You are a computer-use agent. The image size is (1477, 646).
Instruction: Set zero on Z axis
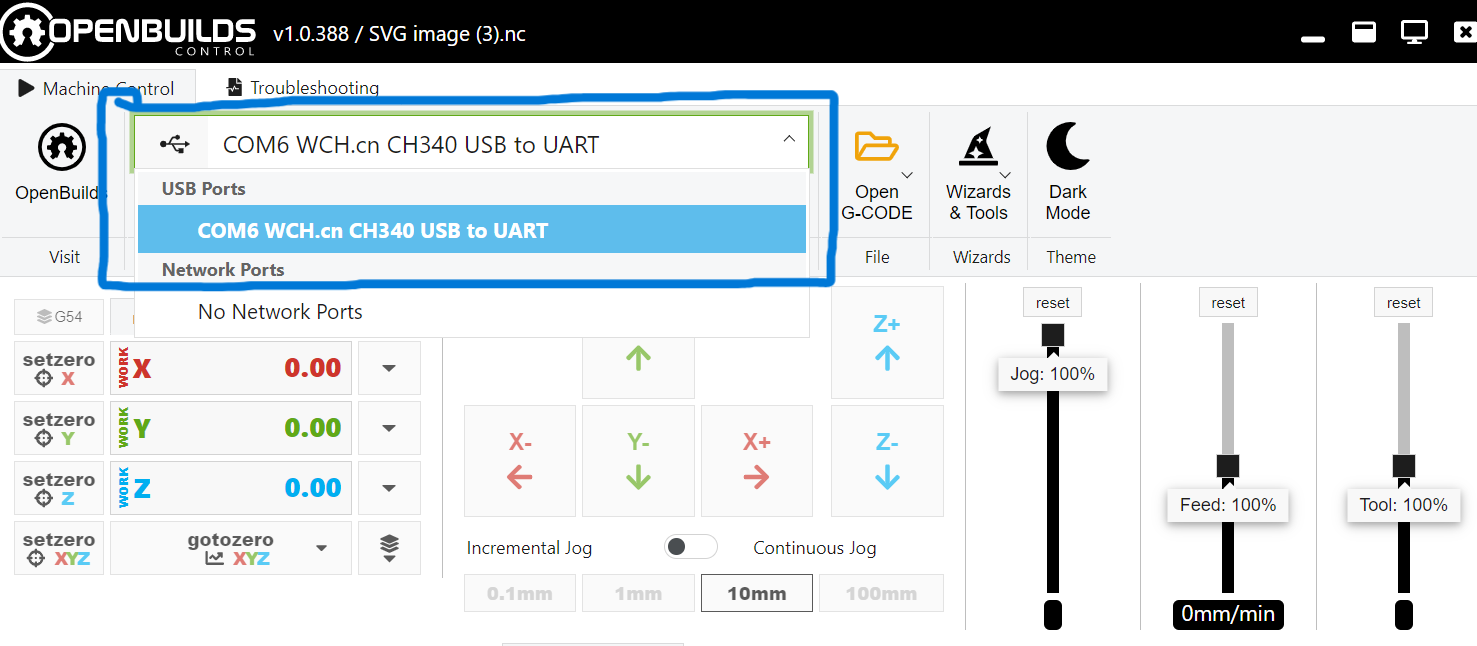(59, 488)
